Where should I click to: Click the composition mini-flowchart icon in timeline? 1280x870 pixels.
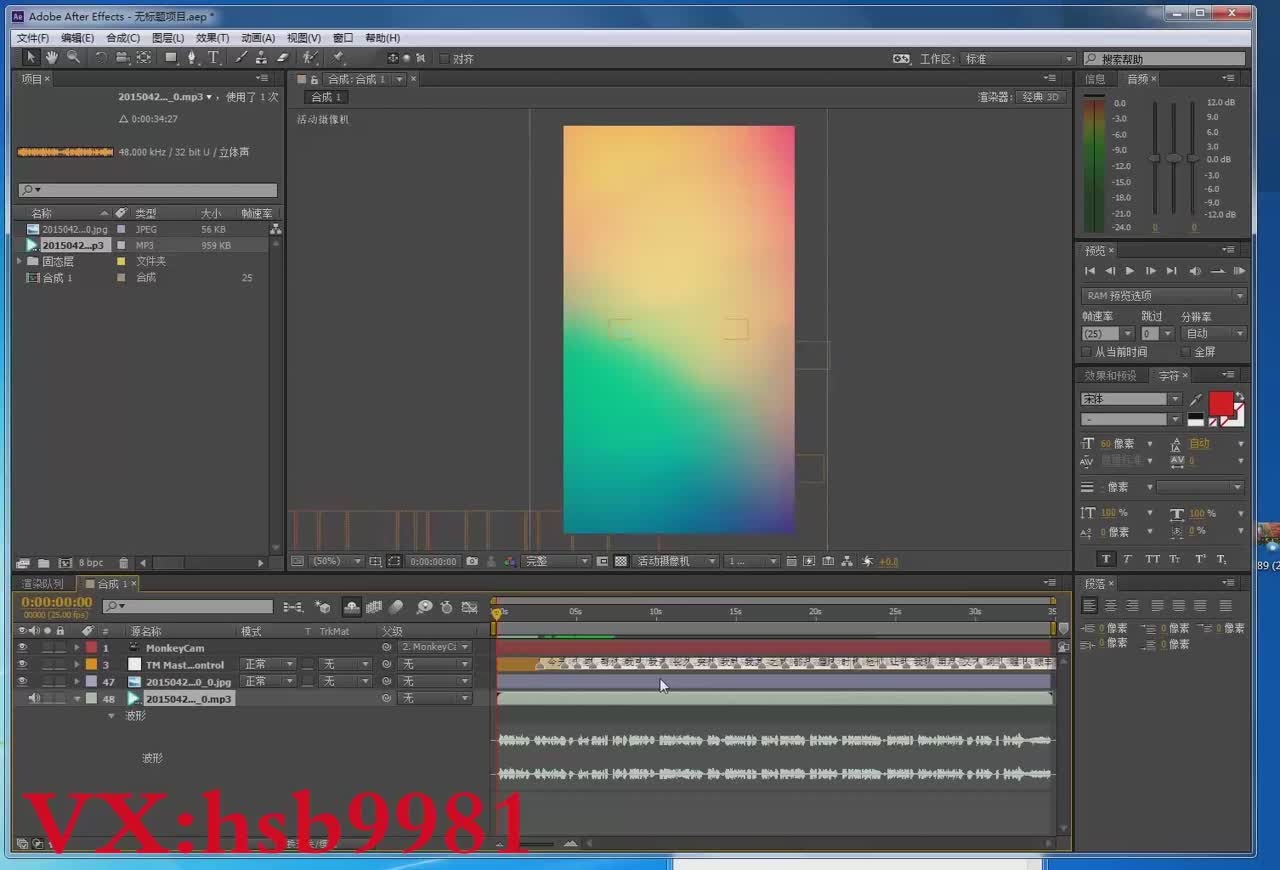click(x=293, y=607)
